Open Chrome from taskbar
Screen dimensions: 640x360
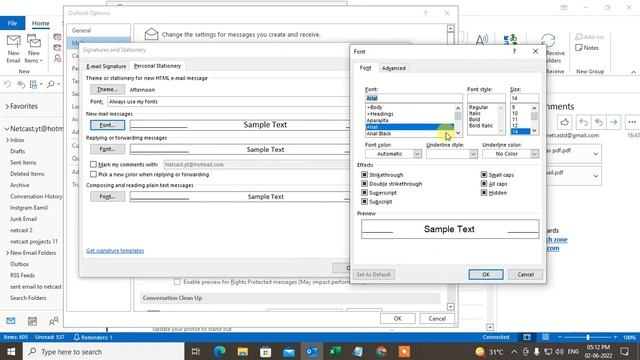pyautogui.click(x=381, y=351)
